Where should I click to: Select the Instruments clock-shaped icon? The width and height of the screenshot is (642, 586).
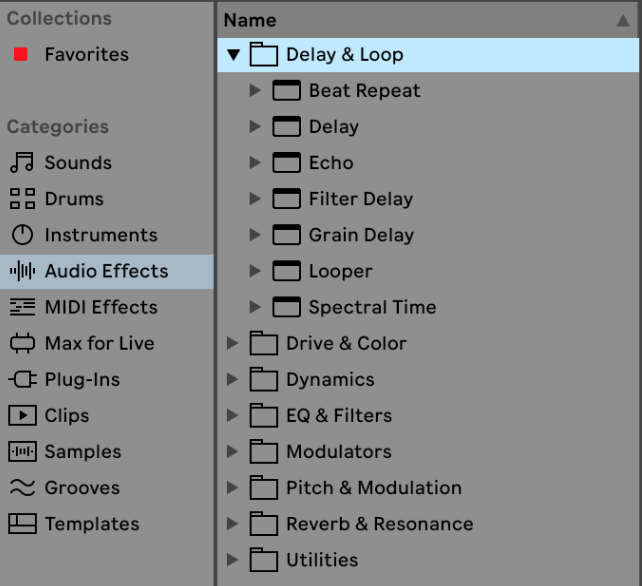pos(22,235)
